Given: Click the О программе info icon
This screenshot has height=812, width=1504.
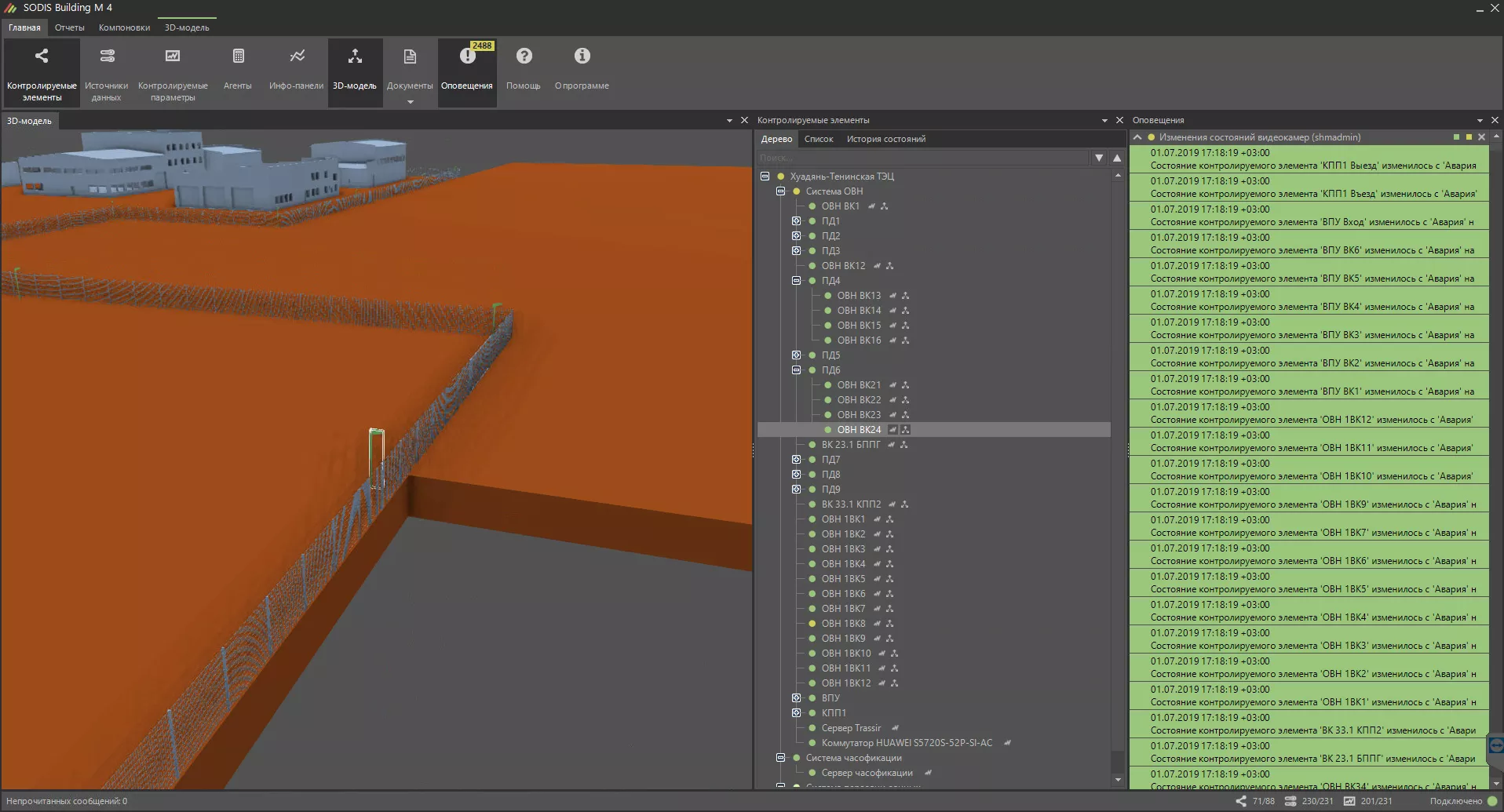Looking at the screenshot, I should pos(582,56).
